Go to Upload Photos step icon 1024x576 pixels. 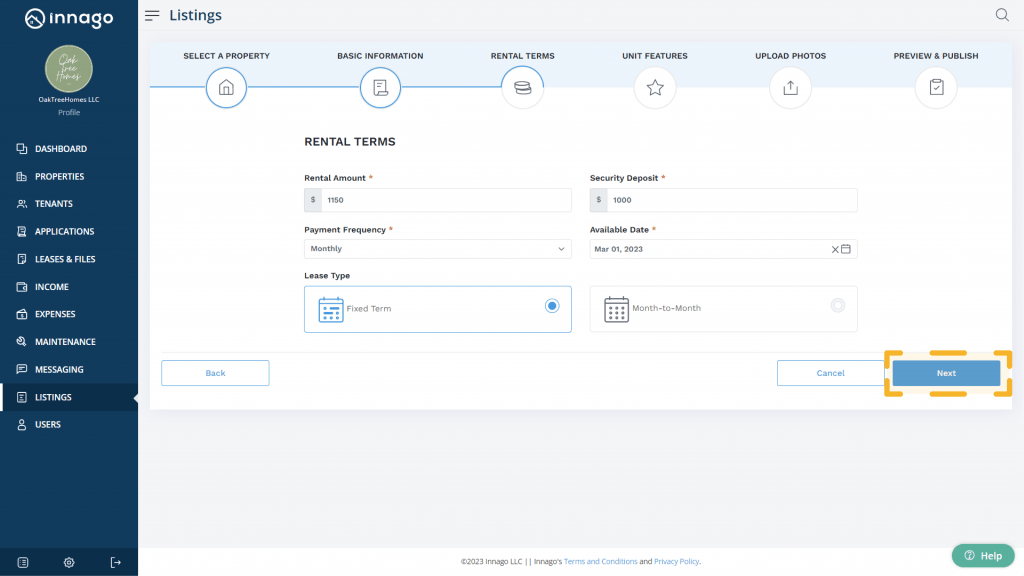(x=790, y=88)
